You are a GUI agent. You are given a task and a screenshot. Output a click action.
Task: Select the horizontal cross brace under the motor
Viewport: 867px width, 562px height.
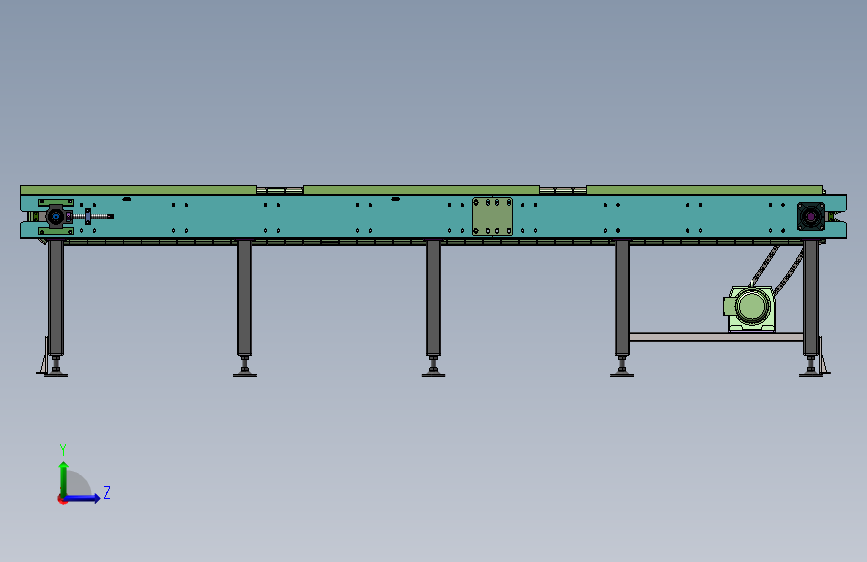point(716,337)
